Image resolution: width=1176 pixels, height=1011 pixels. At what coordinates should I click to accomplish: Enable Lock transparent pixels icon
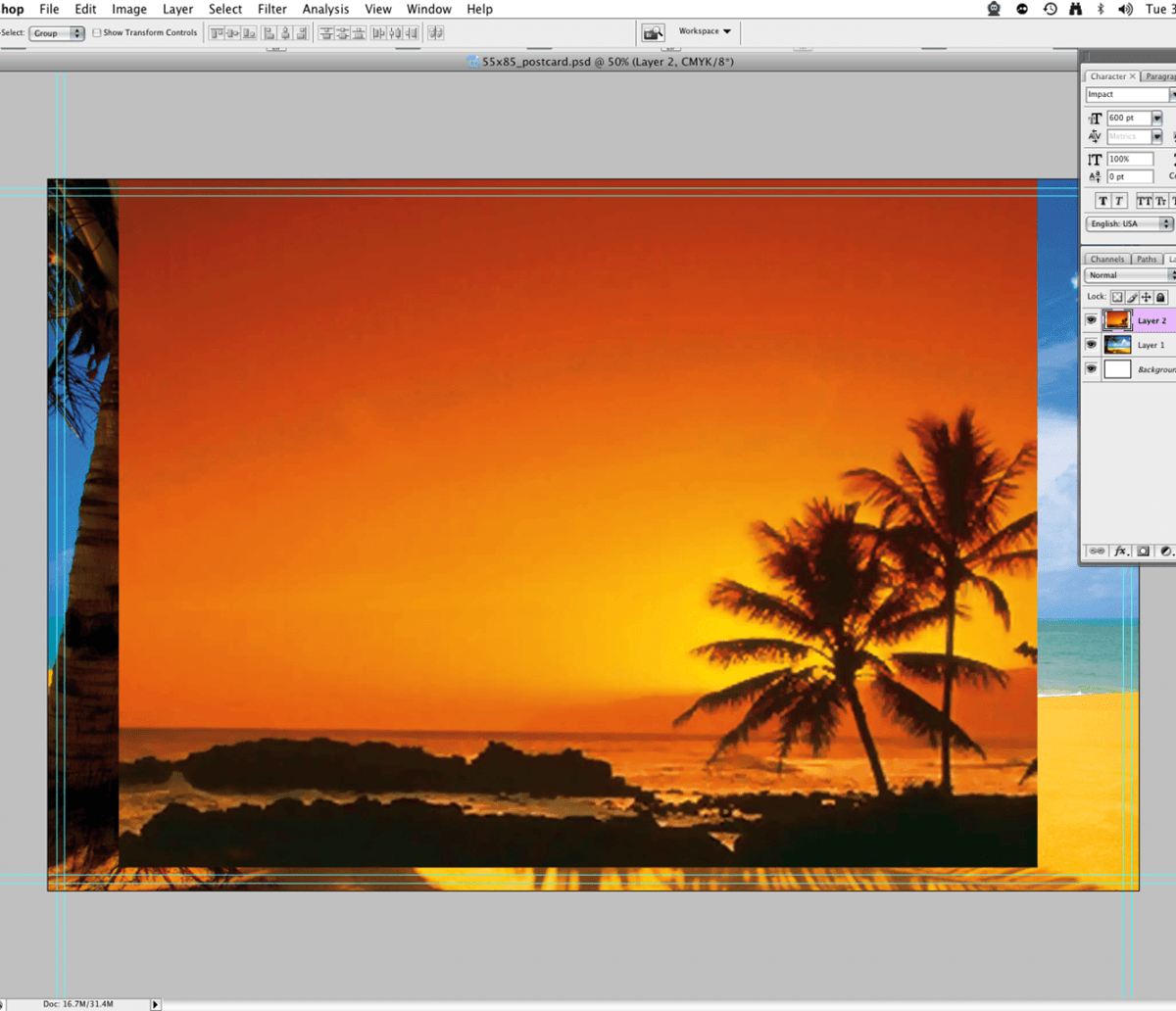1117,297
